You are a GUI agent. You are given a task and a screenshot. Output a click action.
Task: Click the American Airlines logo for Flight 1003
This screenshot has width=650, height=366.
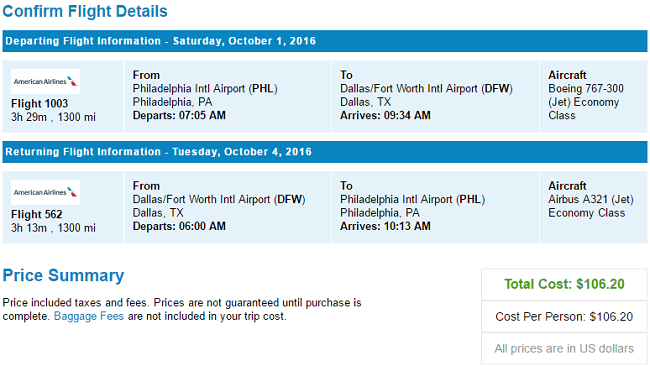click(x=45, y=81)
